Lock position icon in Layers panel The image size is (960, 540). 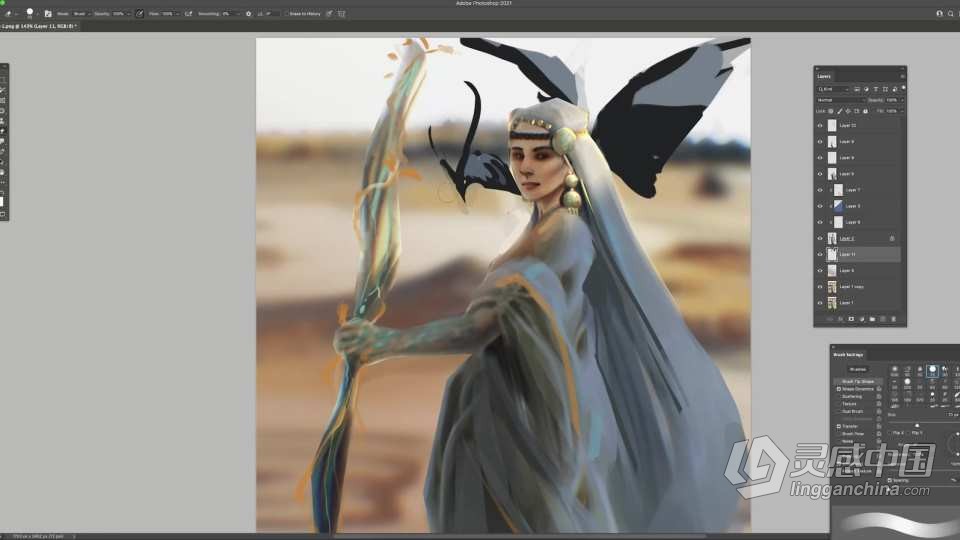(848, 111)
